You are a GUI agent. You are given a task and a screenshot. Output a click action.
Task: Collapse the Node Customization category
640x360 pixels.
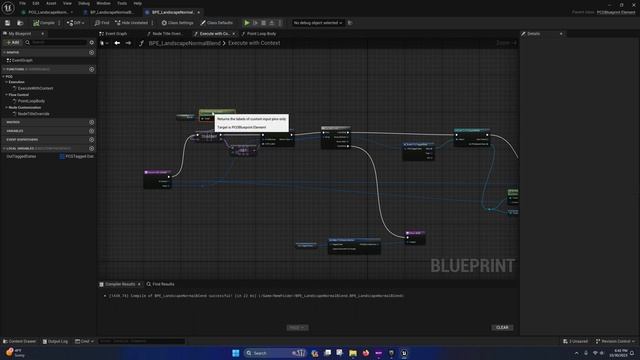pos(6,107)
